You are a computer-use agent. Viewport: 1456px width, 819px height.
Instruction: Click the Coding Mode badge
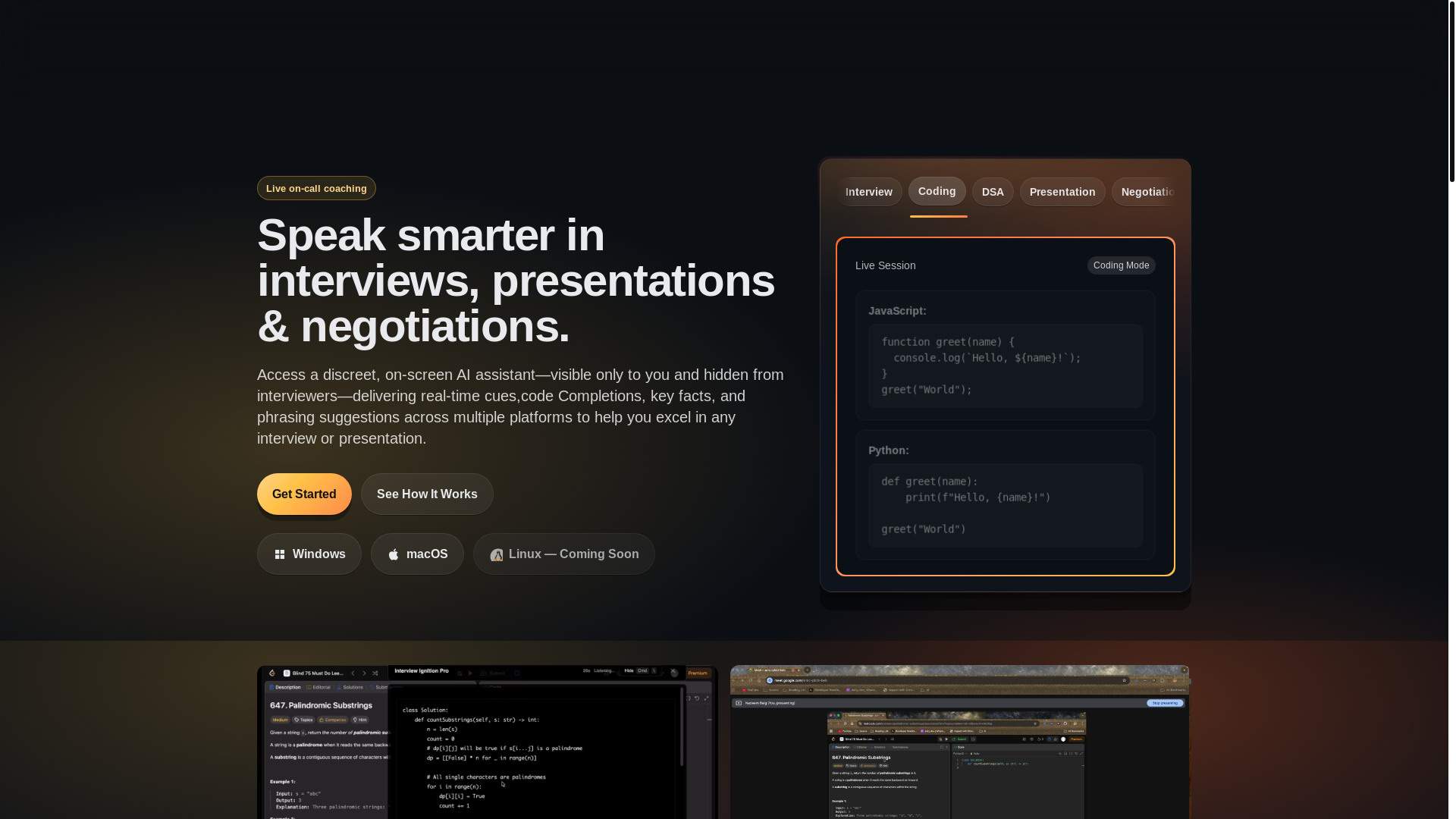(1121, 265)
